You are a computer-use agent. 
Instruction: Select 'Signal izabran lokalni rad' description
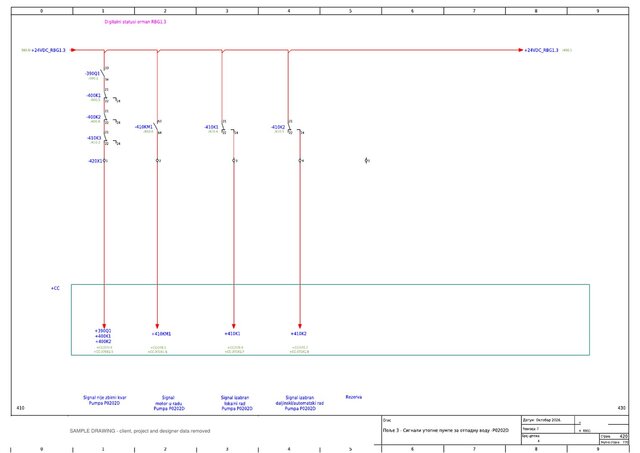click(x=235, y=400)
